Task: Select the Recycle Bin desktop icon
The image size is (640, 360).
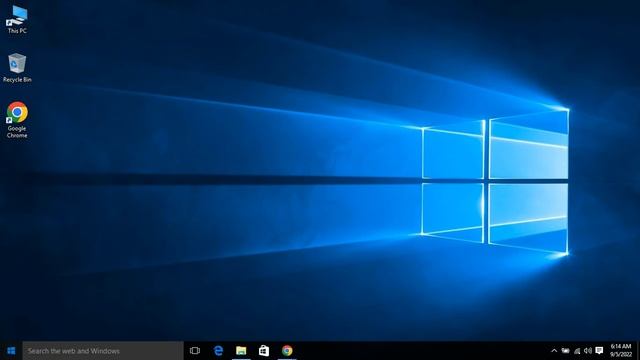Action: coord(17,68)
